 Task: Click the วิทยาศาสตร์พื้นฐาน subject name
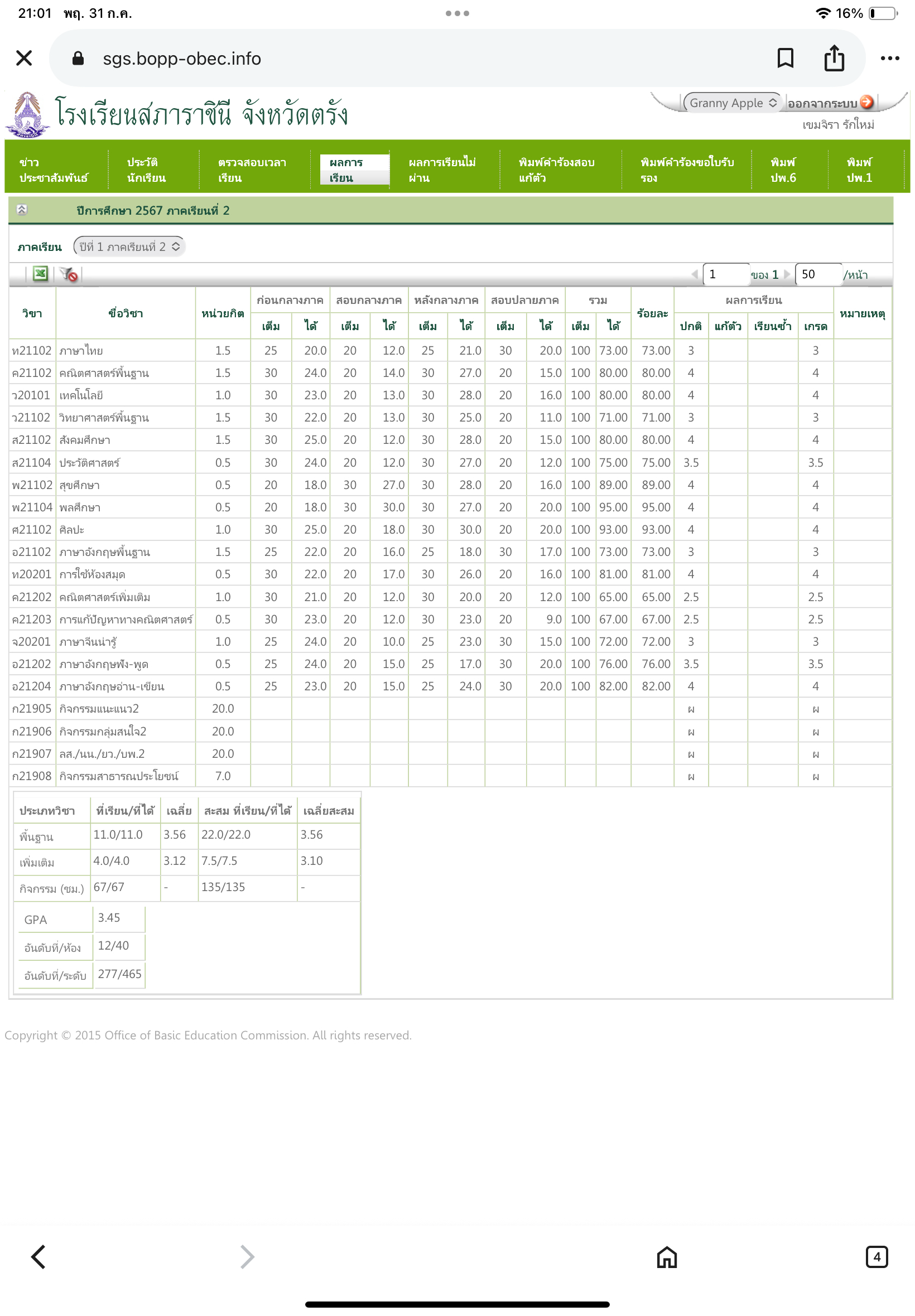coord(104,418)
